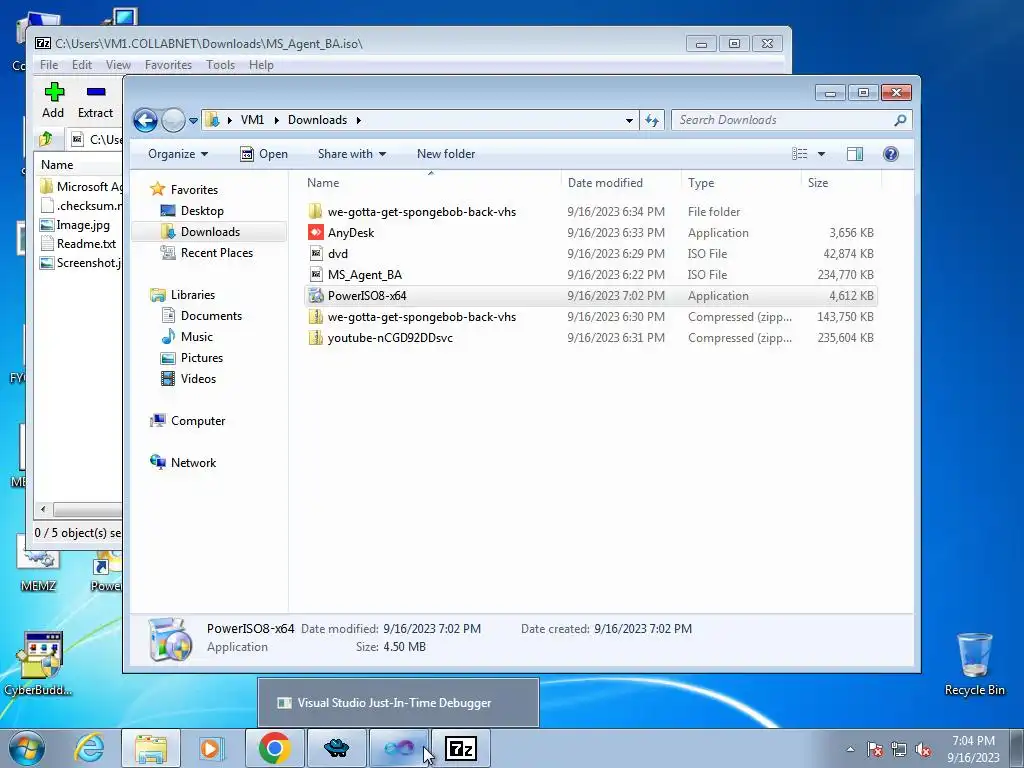Click Extract button in 7-Zip toolbar
This screenshot has height=768, width=1024.
(95, 101)
